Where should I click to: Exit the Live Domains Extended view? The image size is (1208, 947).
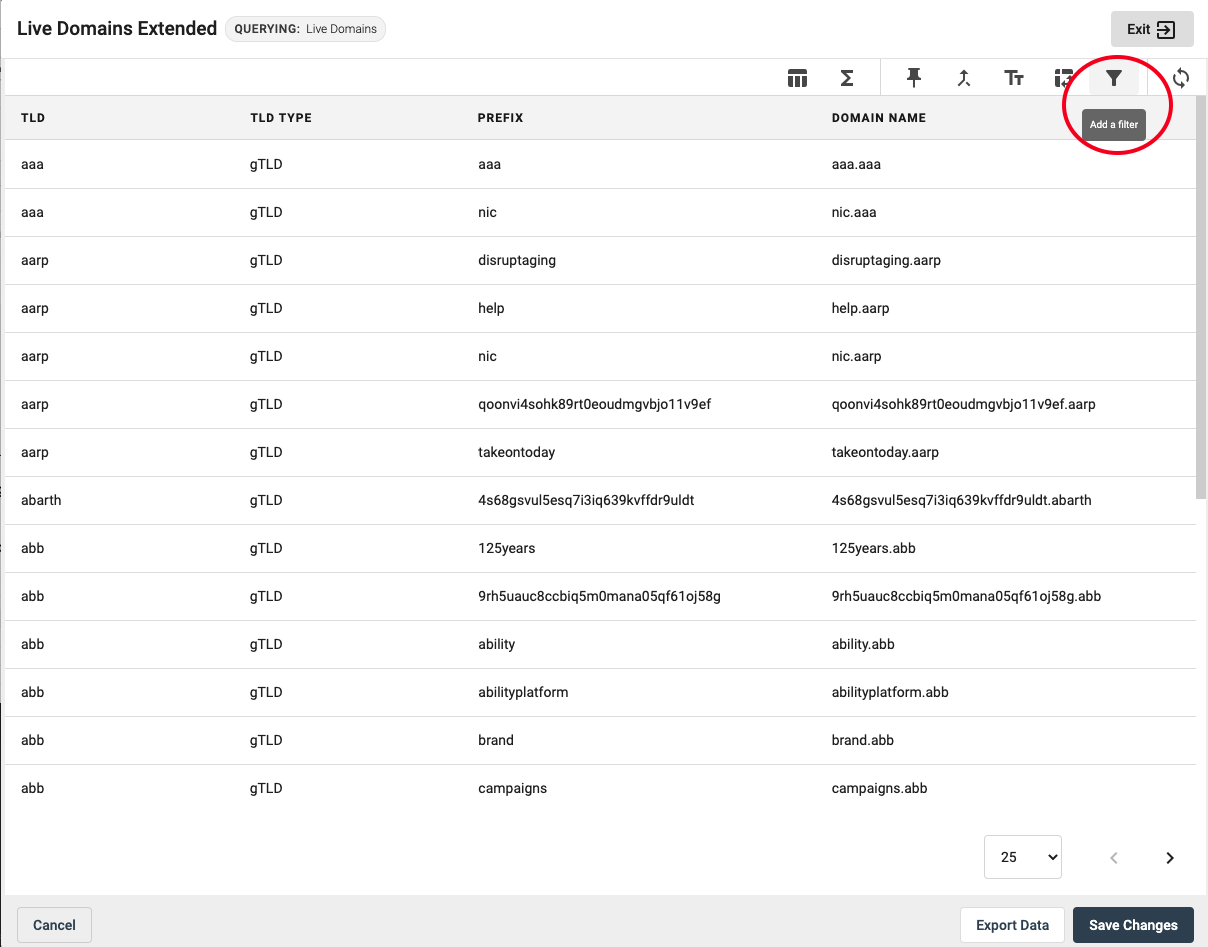tap(1152, 29)
